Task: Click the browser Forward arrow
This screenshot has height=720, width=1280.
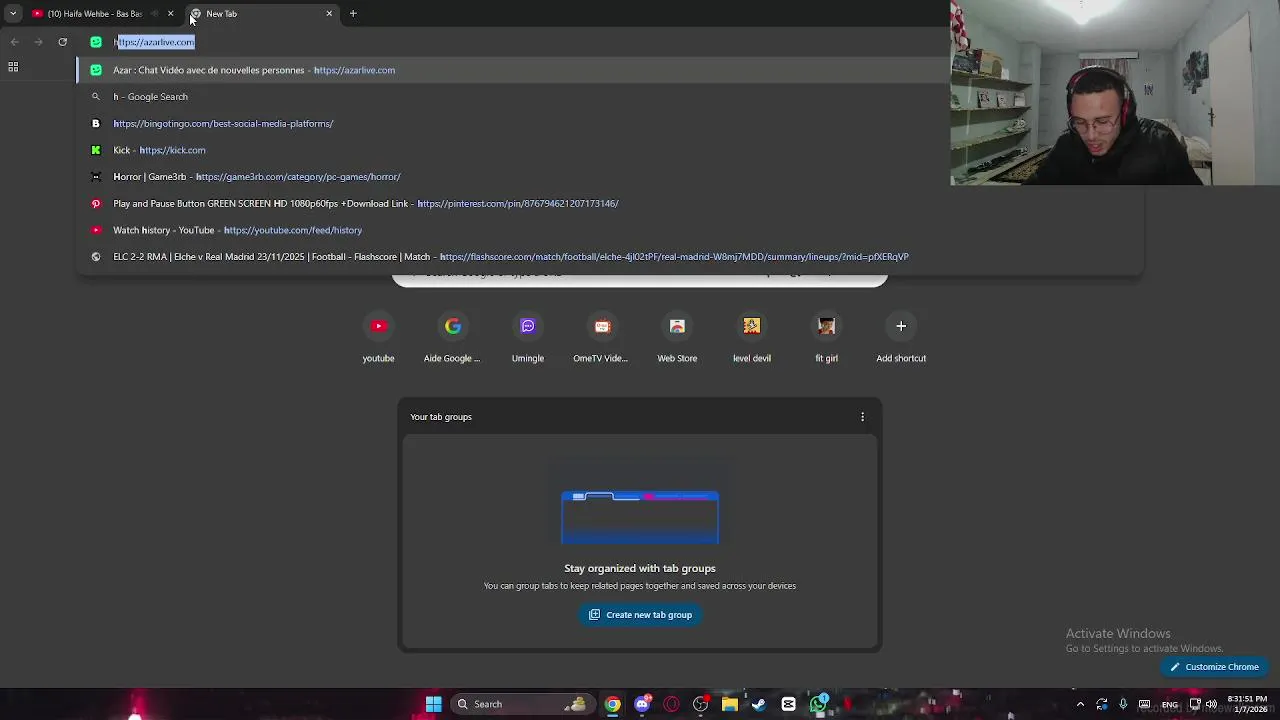Action: pos(38,42)
